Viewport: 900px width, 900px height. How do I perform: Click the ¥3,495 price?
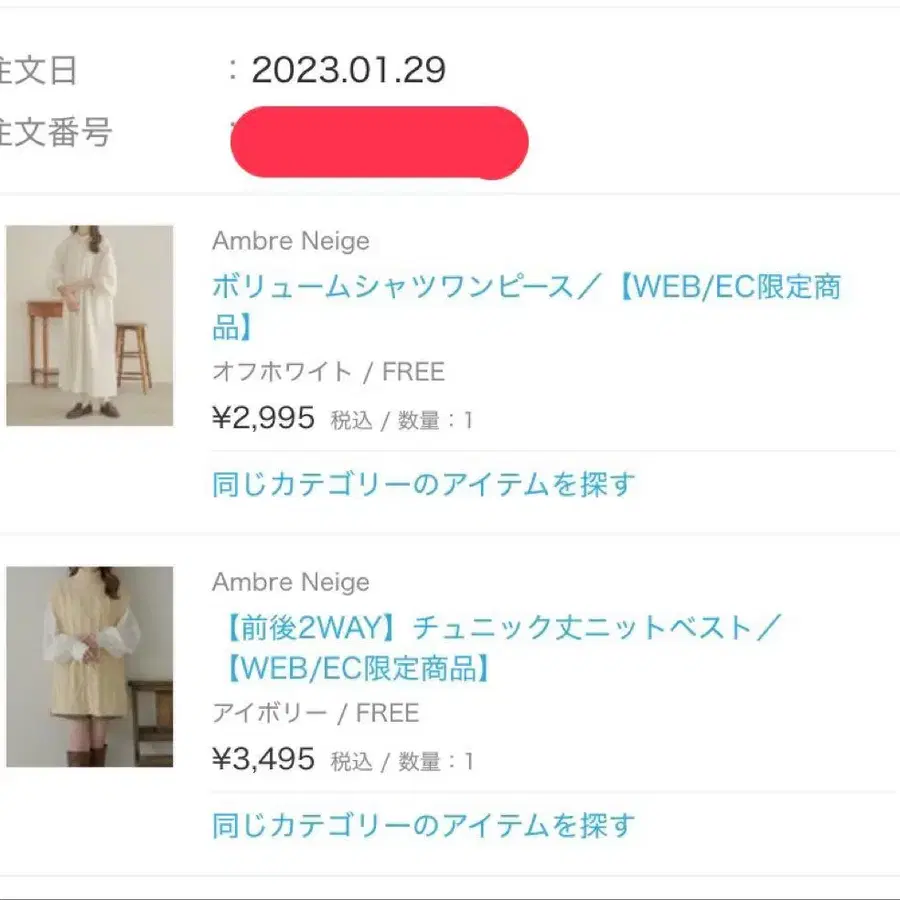coord(264,759)
